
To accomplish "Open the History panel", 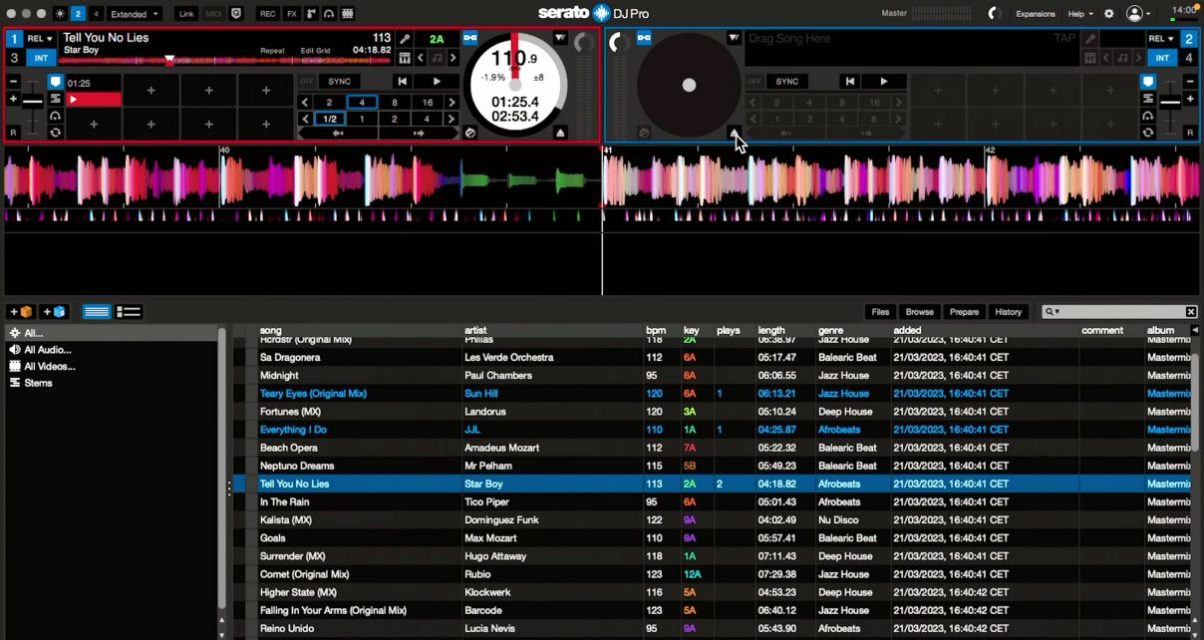I will tap(1008, 311).
